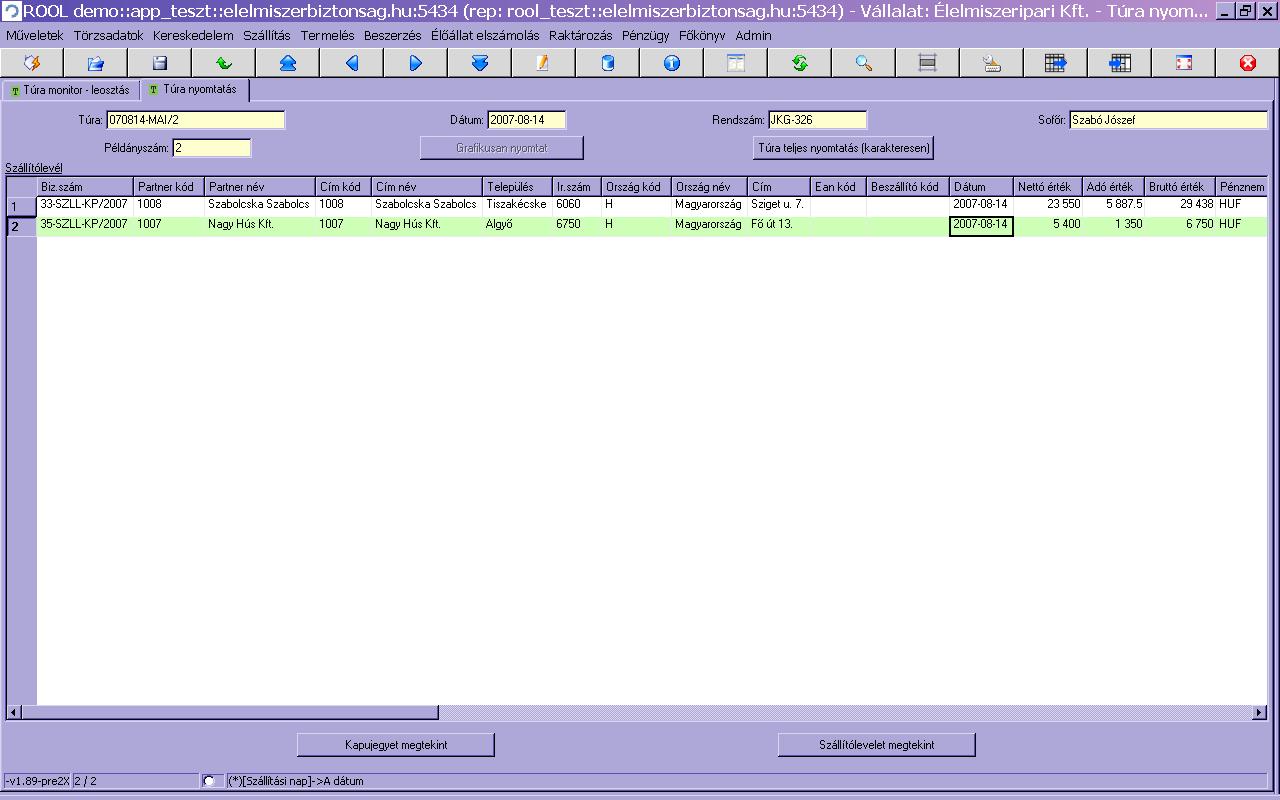This screenshot has height=800, width=1280.
Task: Switch to Túra monitor - leosztás tab
Action: point(70,90)
